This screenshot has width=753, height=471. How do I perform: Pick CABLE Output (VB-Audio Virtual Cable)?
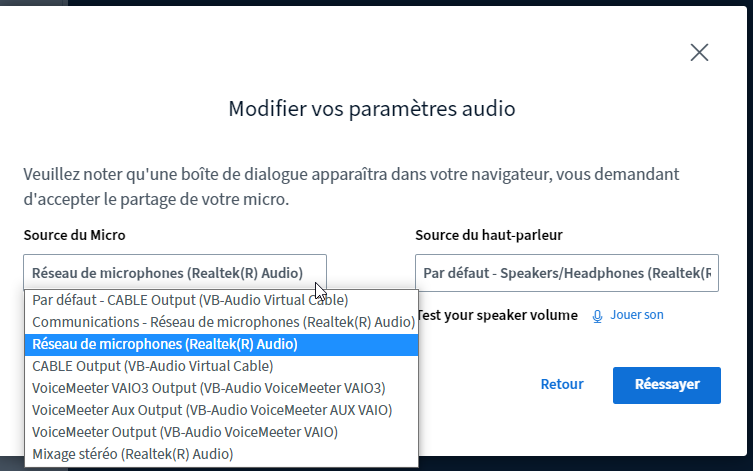click(221, 366)
